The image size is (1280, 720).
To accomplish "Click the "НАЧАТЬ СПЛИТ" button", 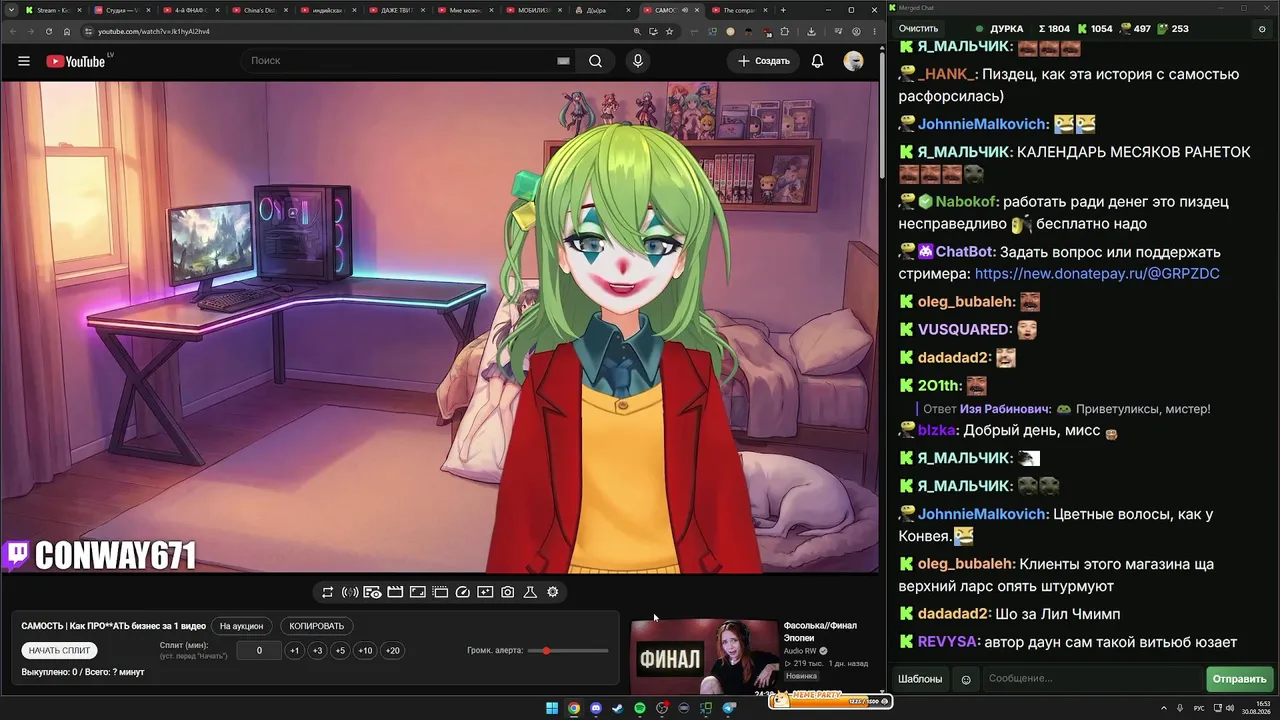I will [x=59, y=650].
